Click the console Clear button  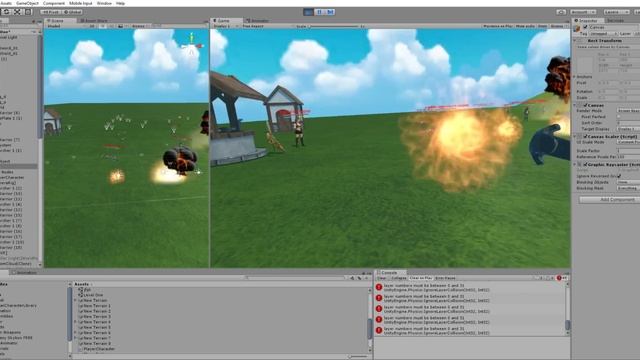click(x=381, y=278)
